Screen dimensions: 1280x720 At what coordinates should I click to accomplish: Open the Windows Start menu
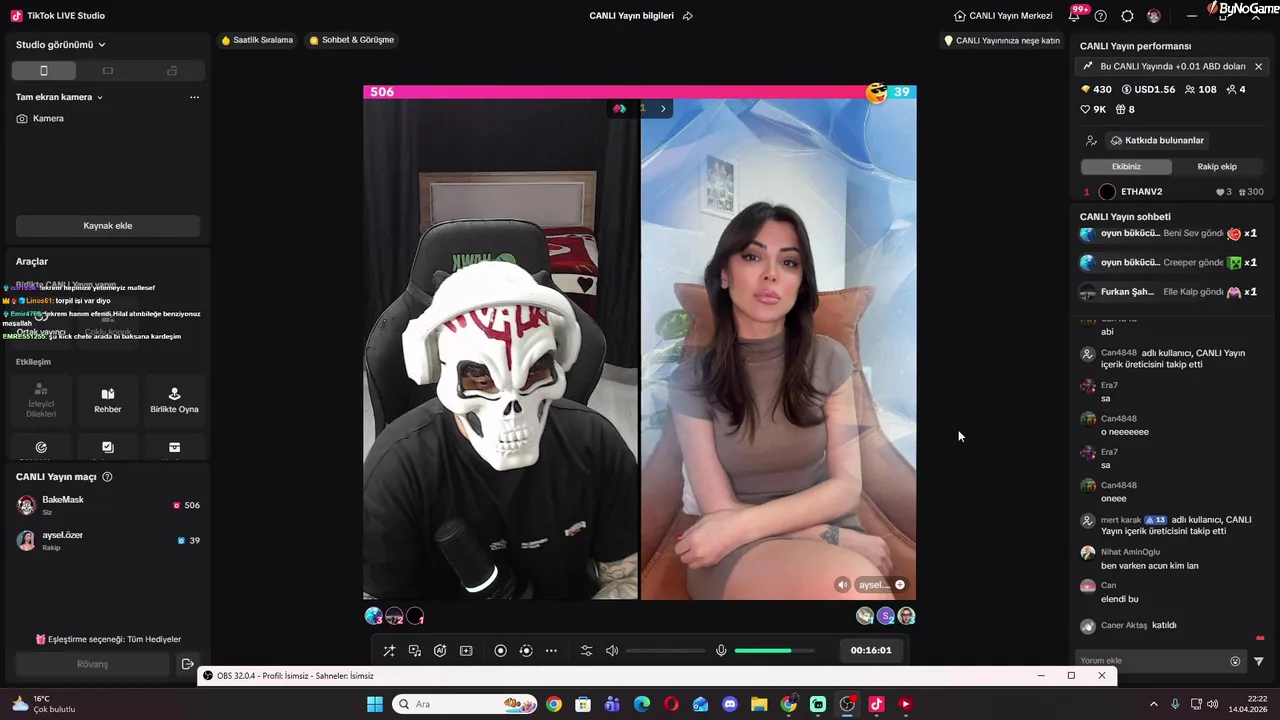click(375, 704)
